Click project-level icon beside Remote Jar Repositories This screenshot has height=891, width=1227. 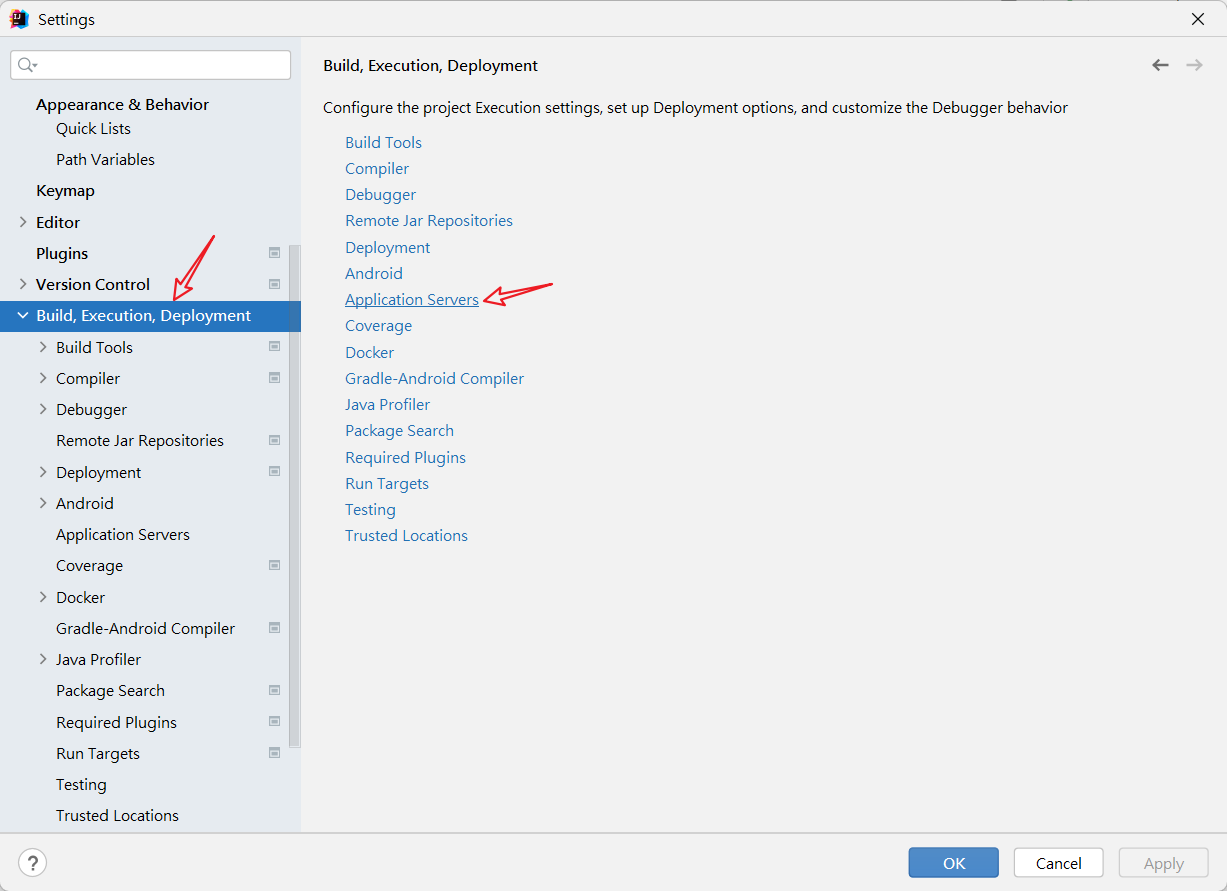(x=274, y=440)
